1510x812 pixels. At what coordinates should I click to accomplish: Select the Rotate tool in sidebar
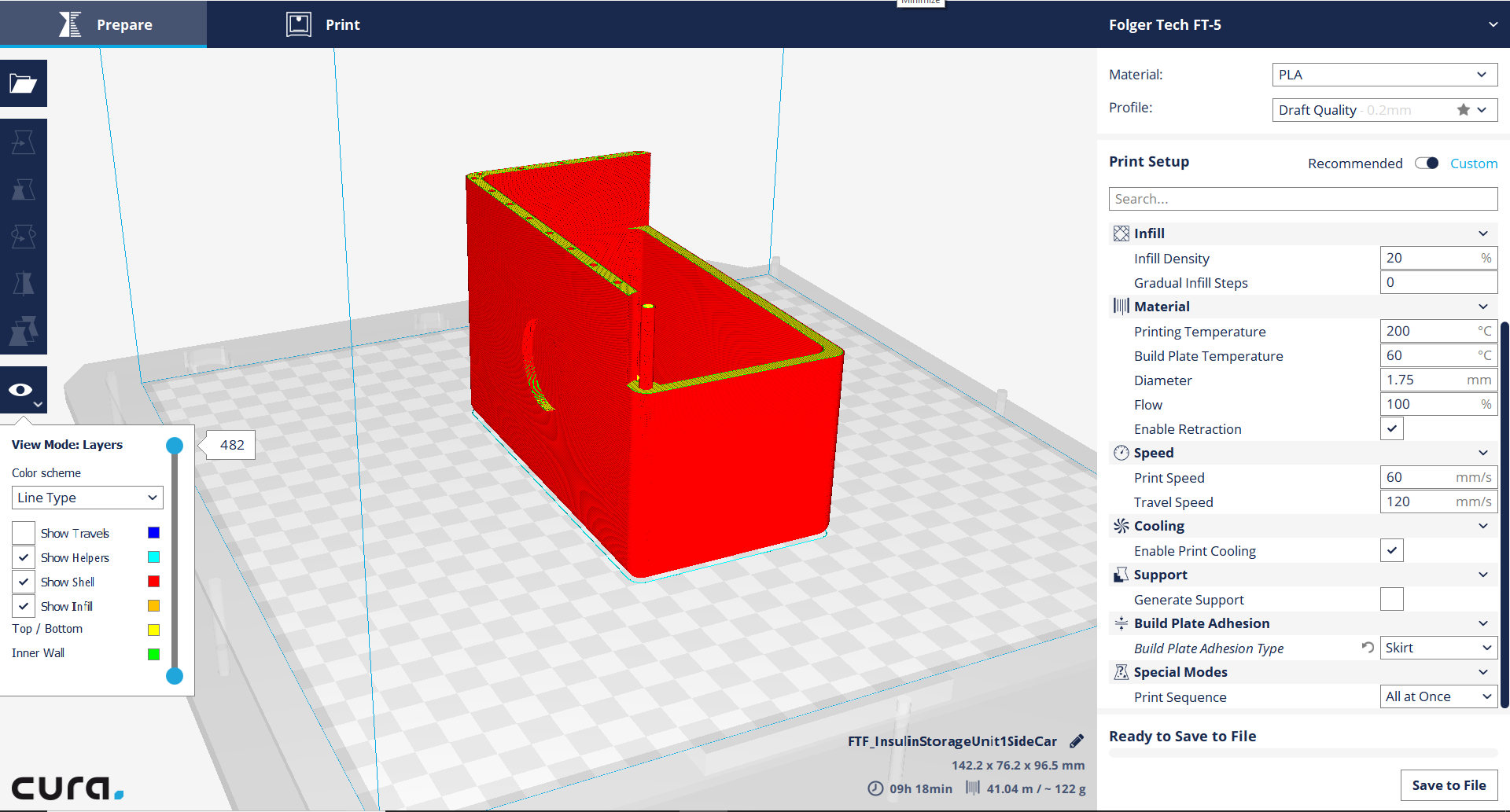(x=24, y=237)
